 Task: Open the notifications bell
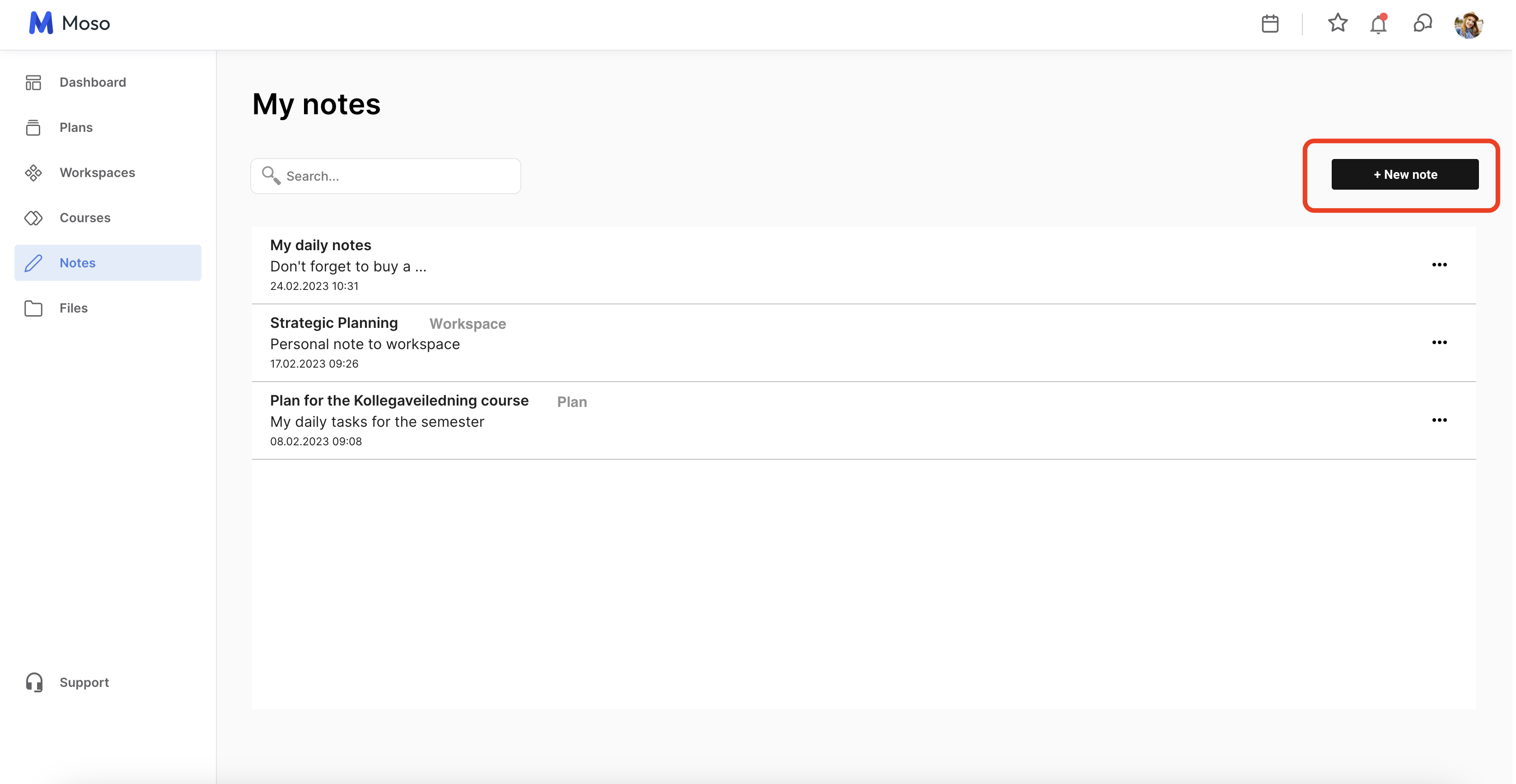[1378, 24]
